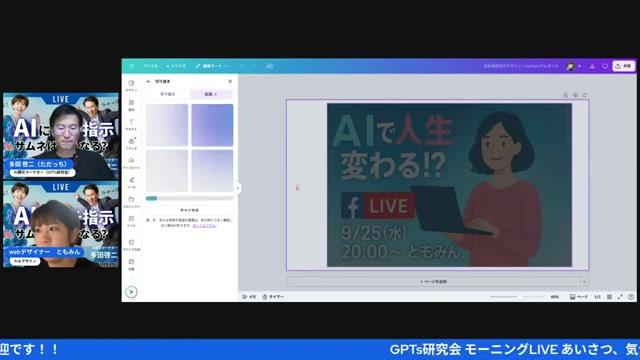The height and width of the screenshot is (360, 640).
Task: Open the Design tab in sidebar
Action: pyautogui.click(x=131, y=86)
